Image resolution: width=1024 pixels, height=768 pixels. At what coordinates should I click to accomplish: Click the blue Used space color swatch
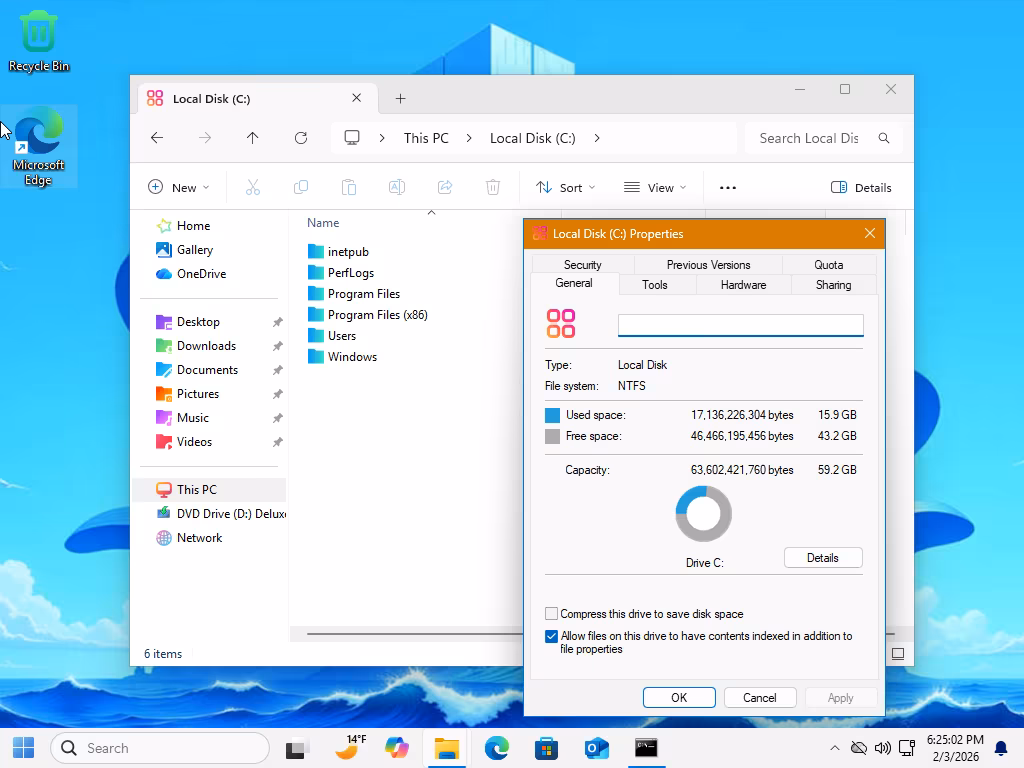pos(553,415)
